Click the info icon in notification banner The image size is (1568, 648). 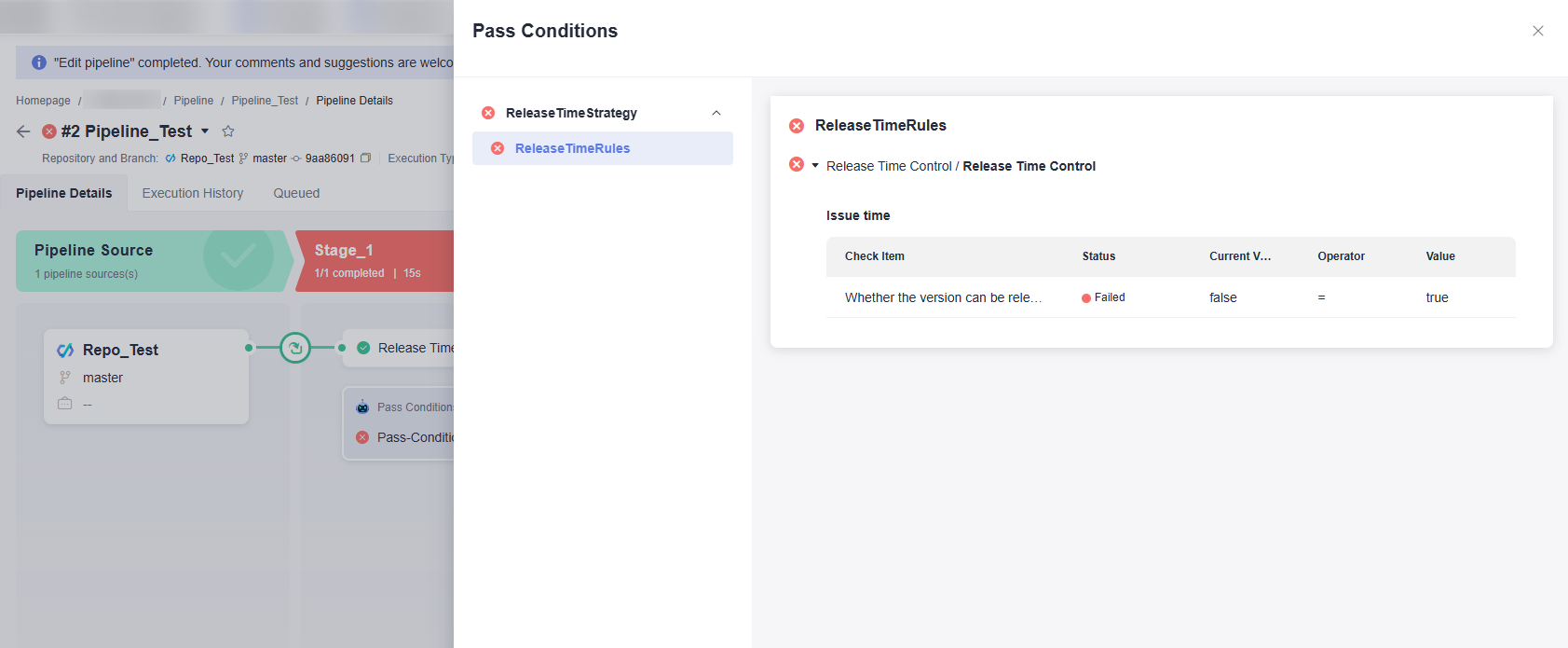point(39,62)
